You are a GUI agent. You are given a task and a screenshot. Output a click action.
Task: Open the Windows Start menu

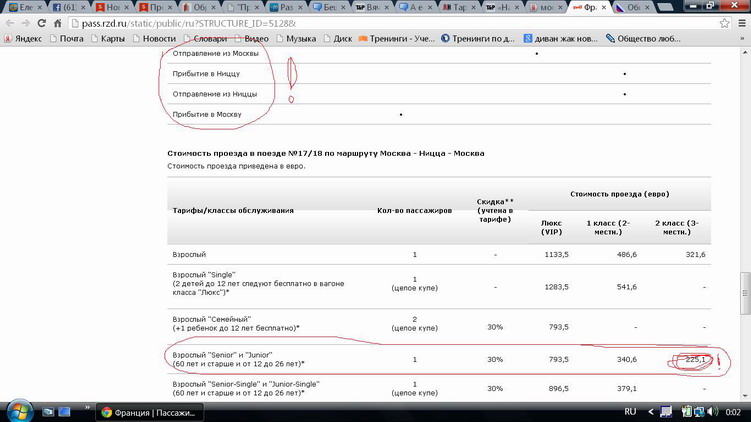pyautogui.click(x=18, y=411)
